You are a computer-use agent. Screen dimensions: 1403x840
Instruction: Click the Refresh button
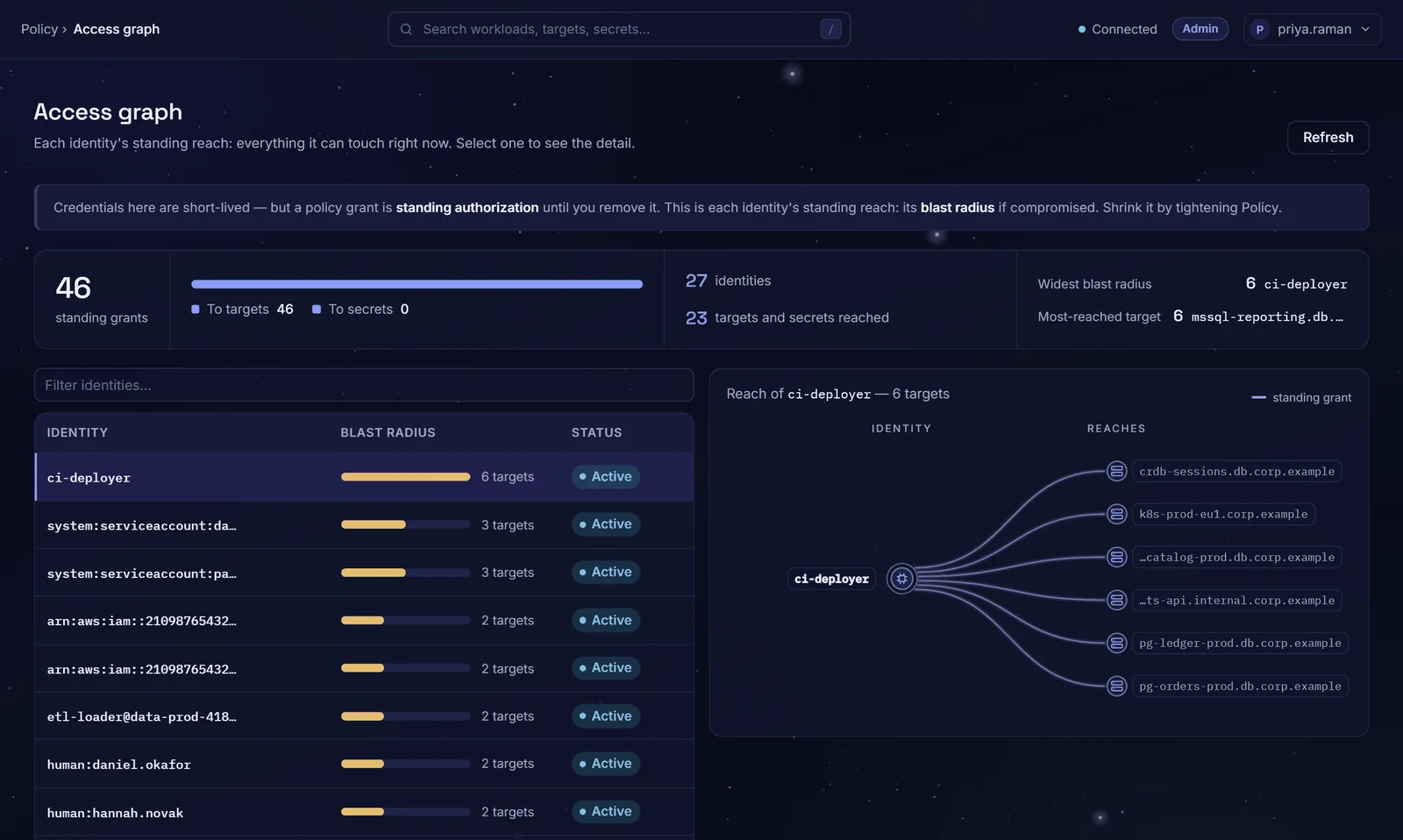coord(1328,138)
